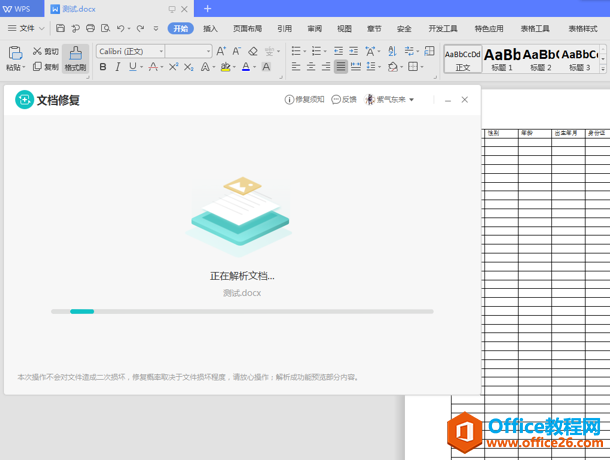Image resolution: width=610 pixels, height=460 pixels.
Task: Click the Save icon in quick access toolbar
Action: tap(60, 28)
